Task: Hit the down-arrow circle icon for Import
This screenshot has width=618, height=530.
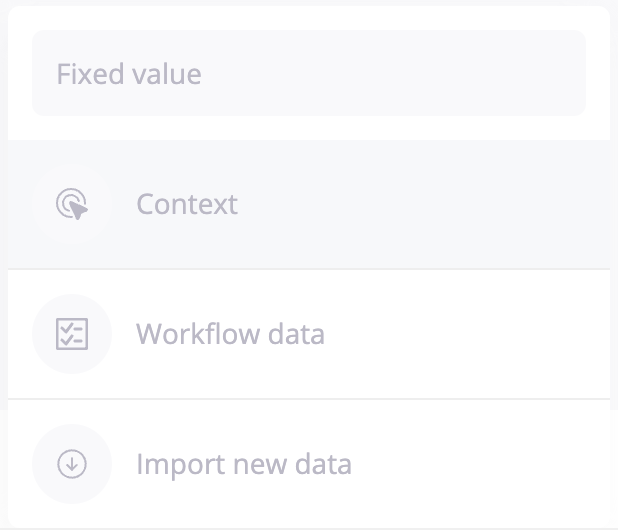Action: coord(72,464)
